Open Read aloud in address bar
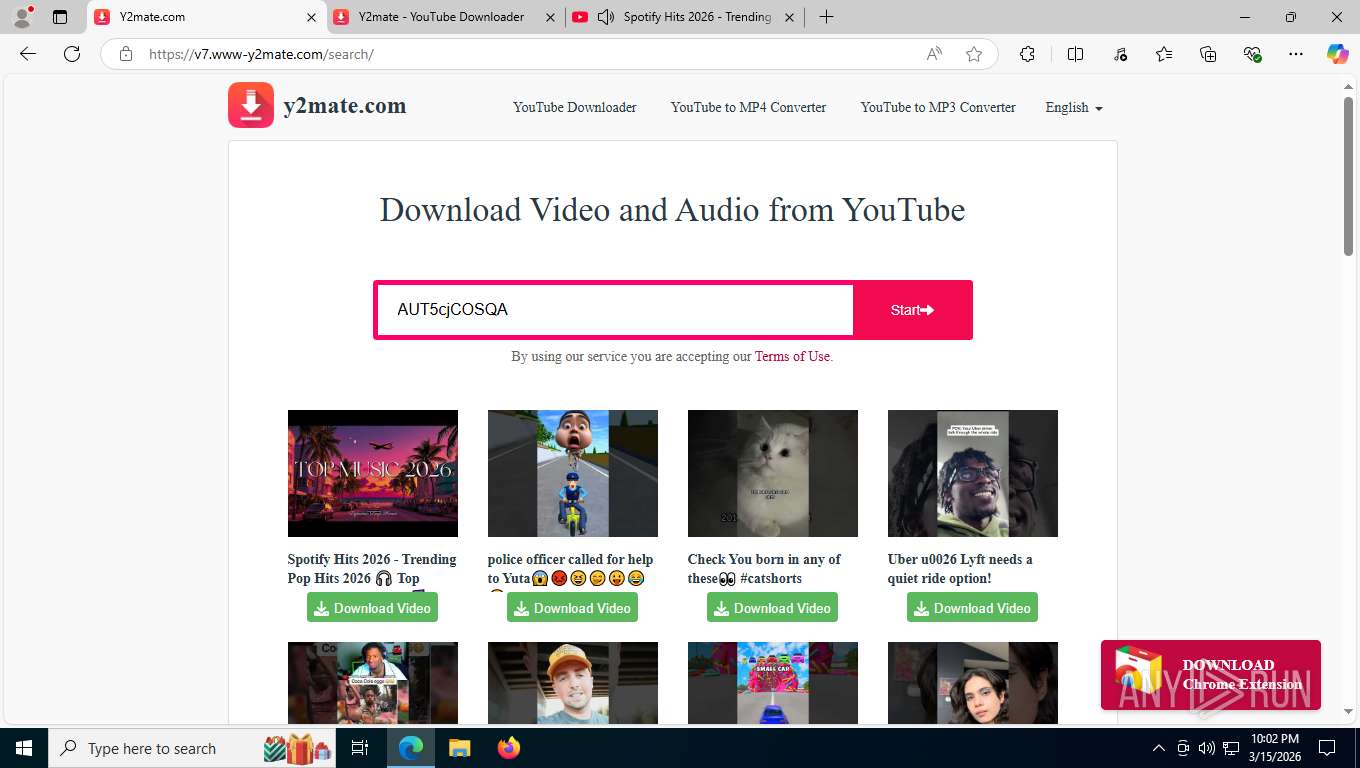 click(934, 54)
